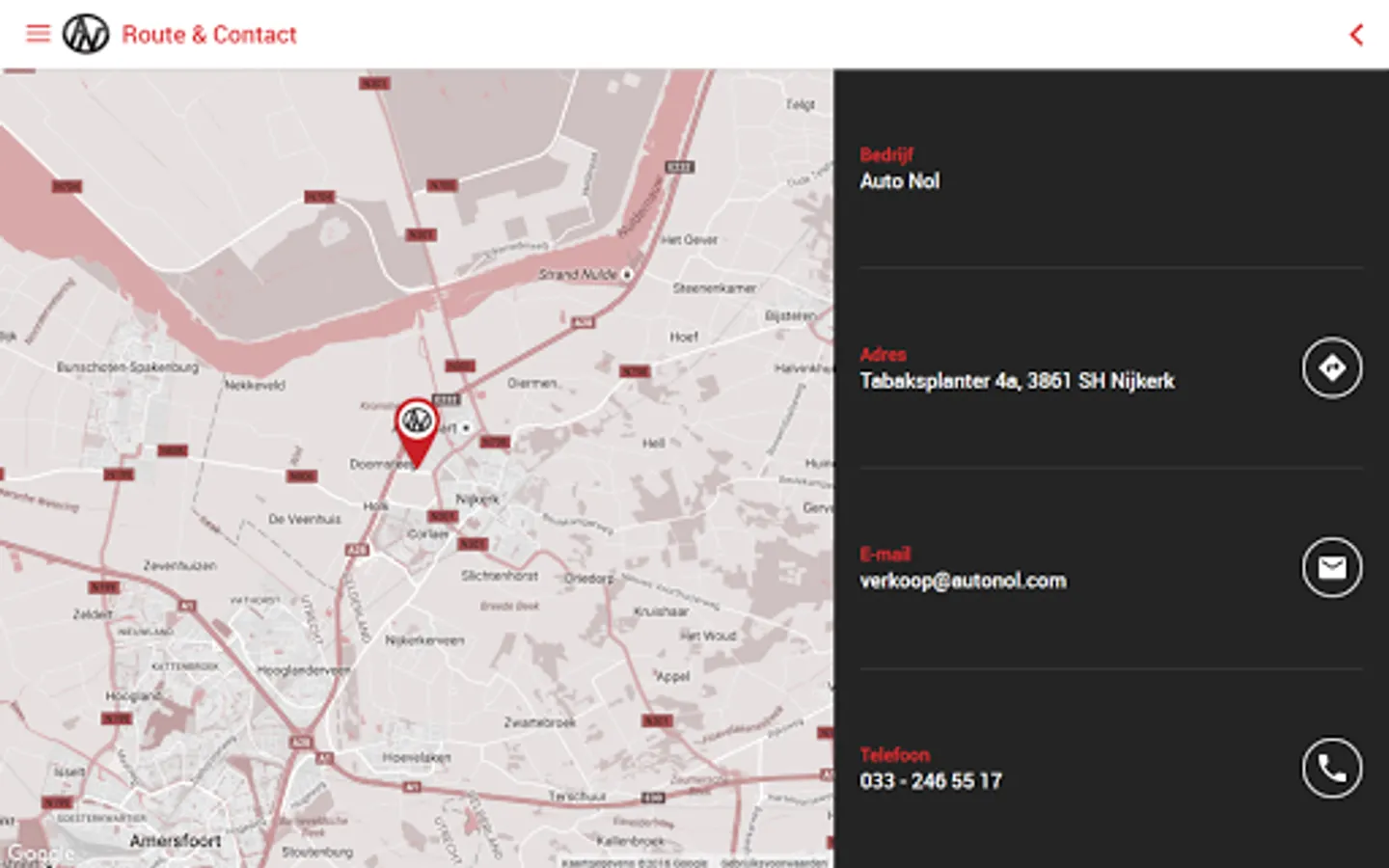This screenshot has height=868, width=1389.
Task: Click the De Veenhuis label on map
Action: pyautogui.click(x=305, y=519)
